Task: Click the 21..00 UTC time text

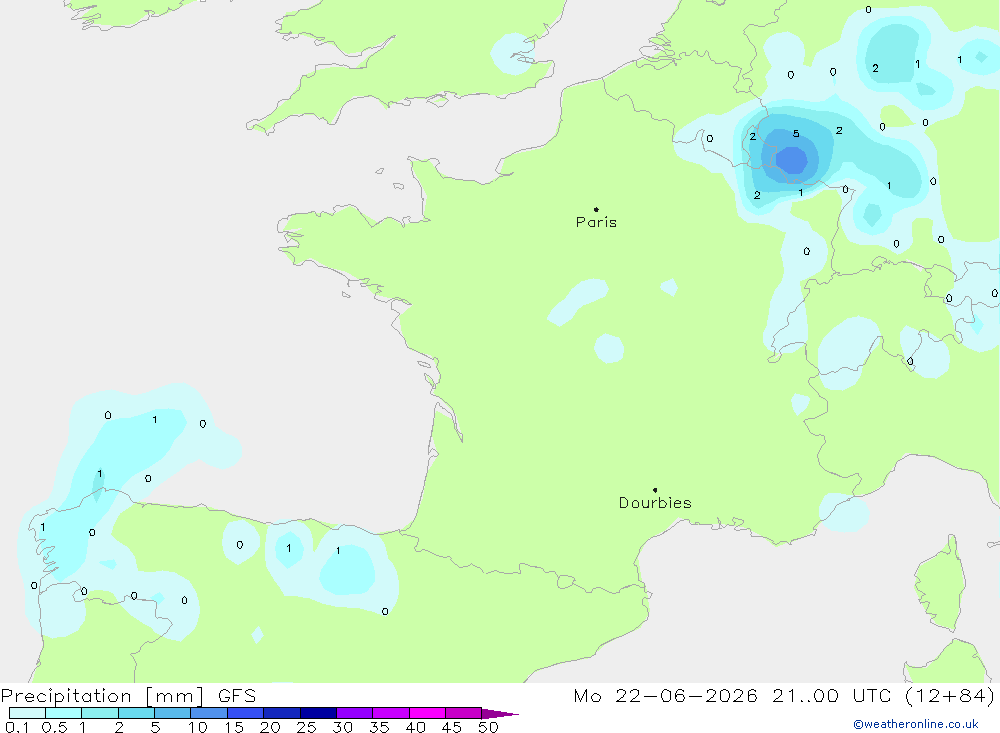Action: point(831,695)
